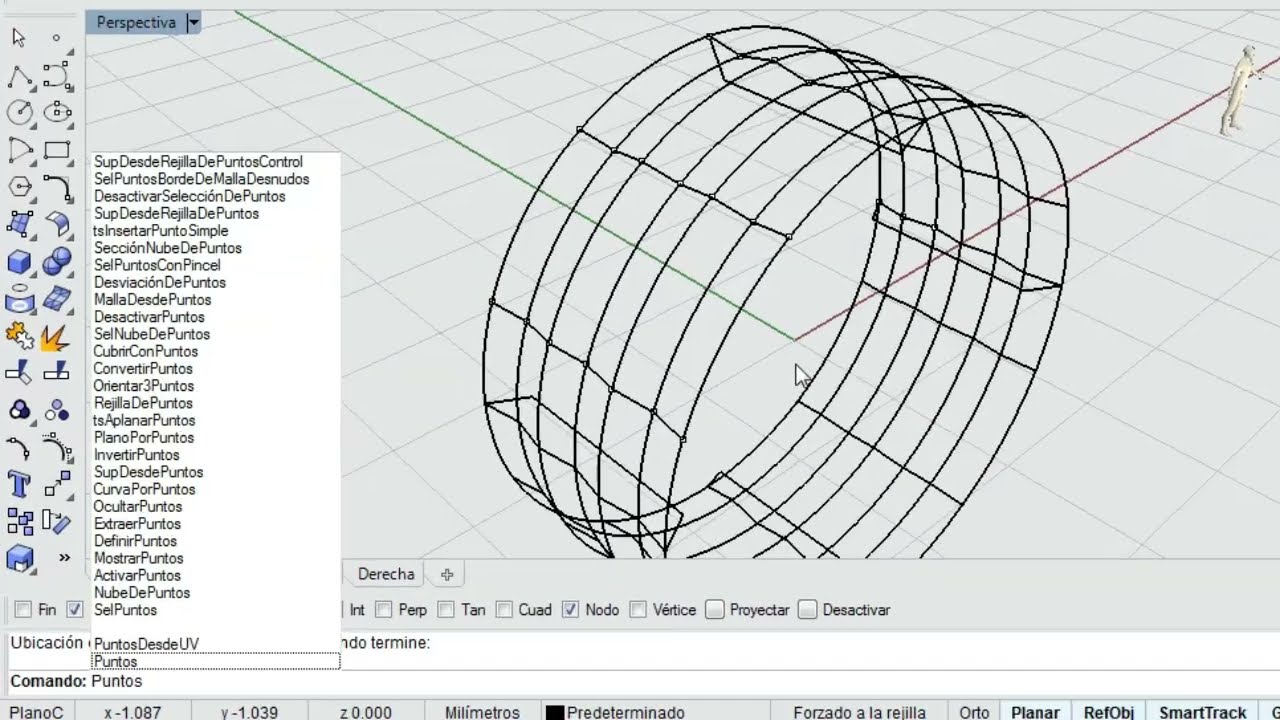Select the Split tool
The image size is (1280, 720).
coord(57,373)
